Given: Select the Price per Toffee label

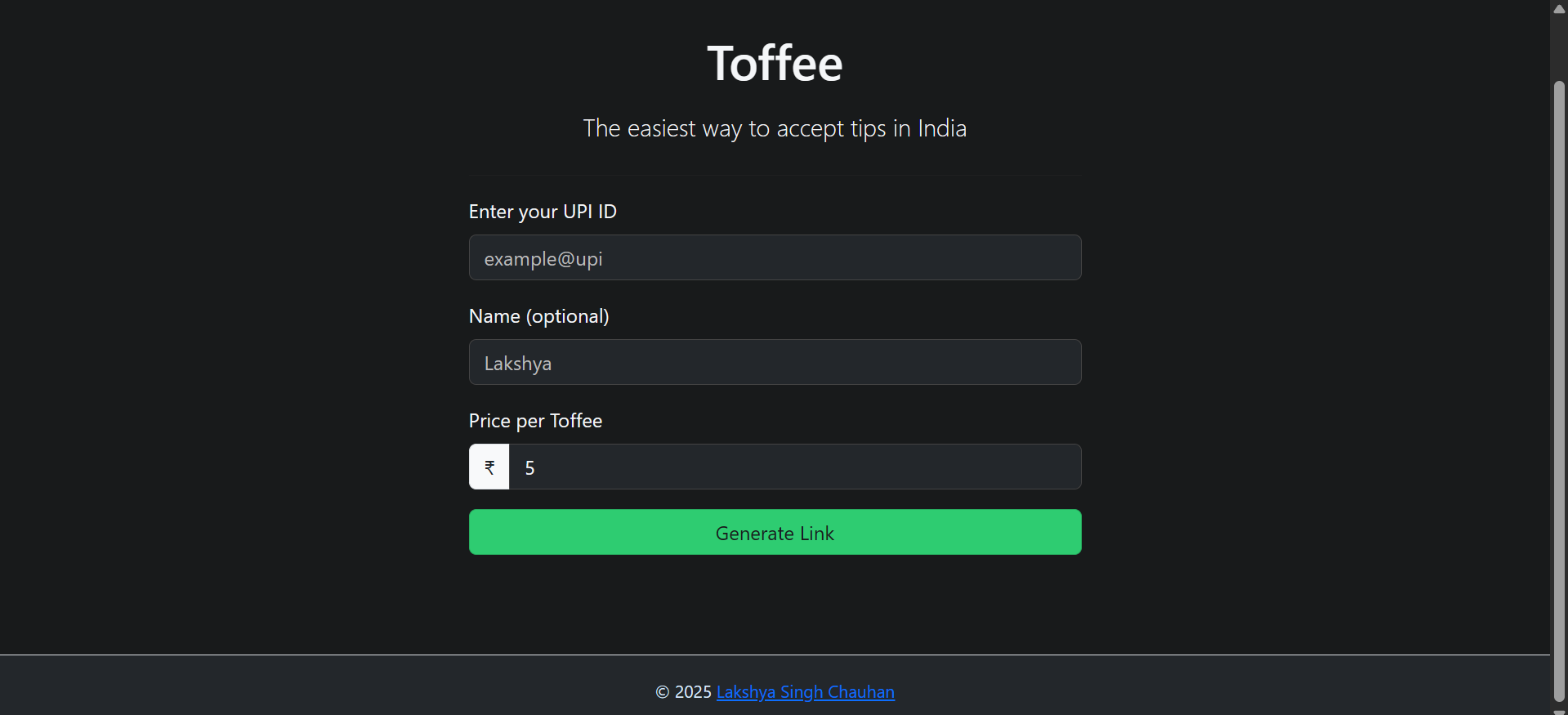Looking at the screenshot, I should 535,420.
